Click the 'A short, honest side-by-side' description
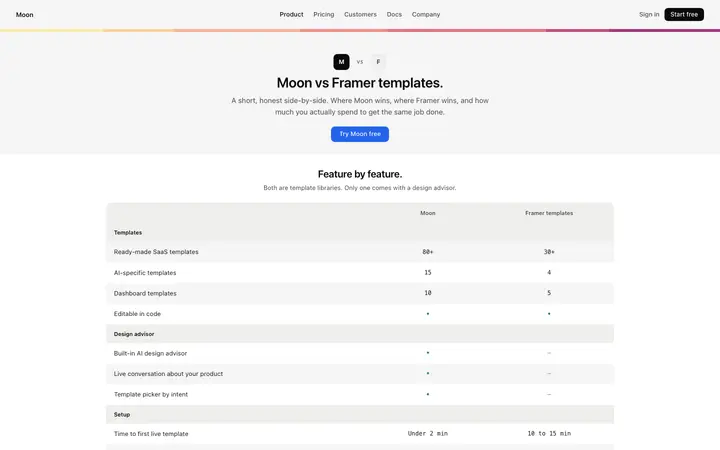This screenshot has height=450, width=720. (x=360, y=107)
